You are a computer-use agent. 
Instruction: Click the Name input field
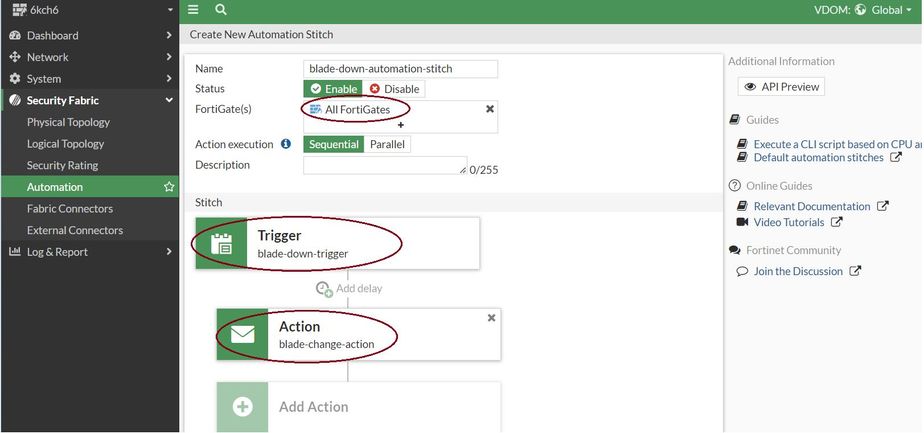(x=400, y=69)
